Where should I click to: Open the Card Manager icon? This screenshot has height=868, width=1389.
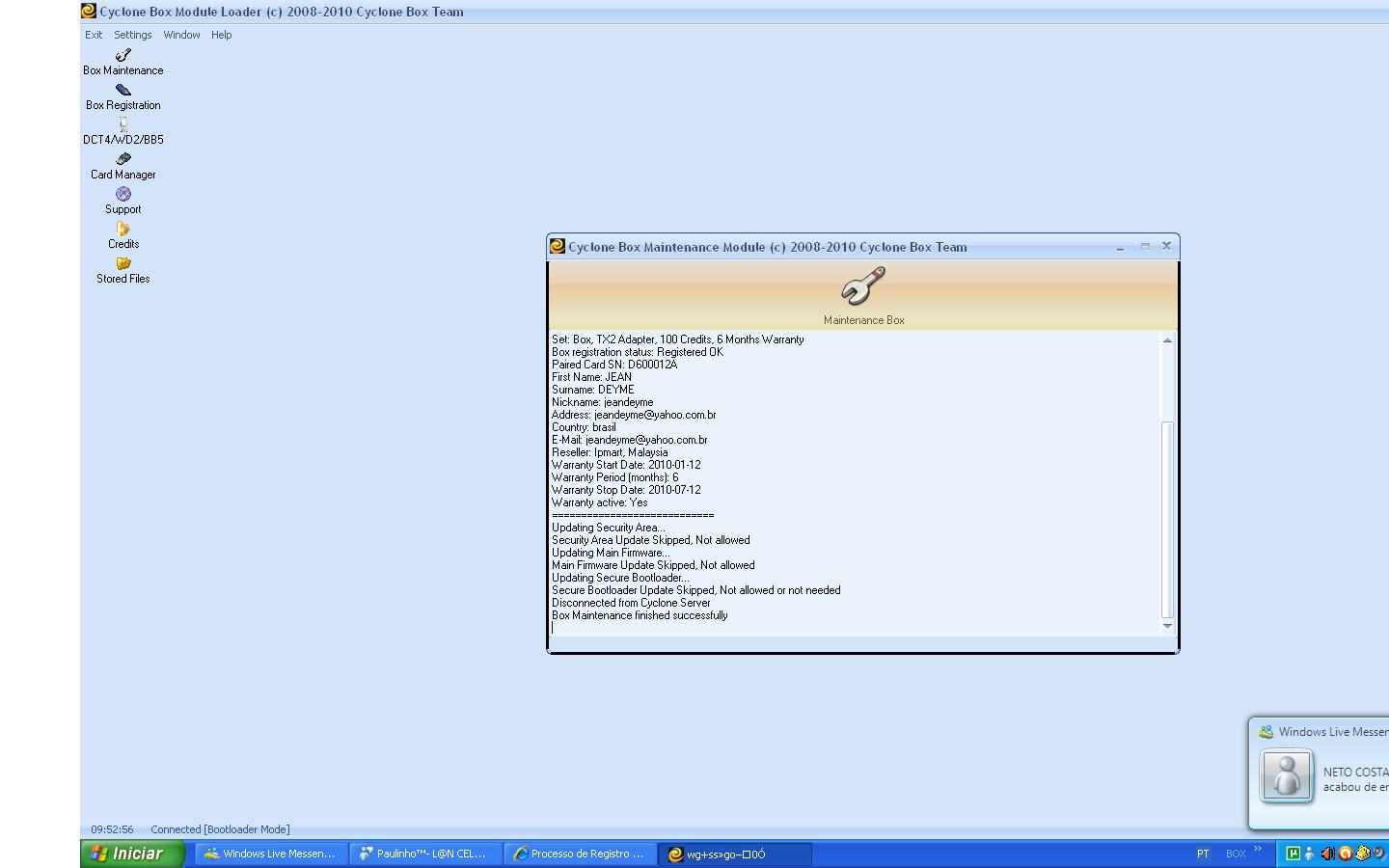click(x=123, y=159)
